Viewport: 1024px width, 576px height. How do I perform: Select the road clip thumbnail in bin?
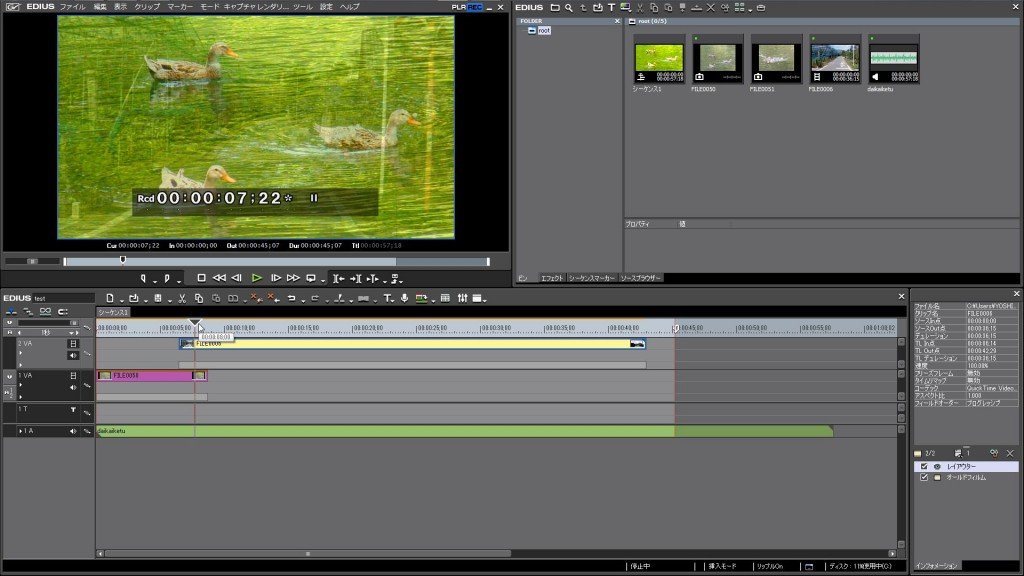click(834, 58)
